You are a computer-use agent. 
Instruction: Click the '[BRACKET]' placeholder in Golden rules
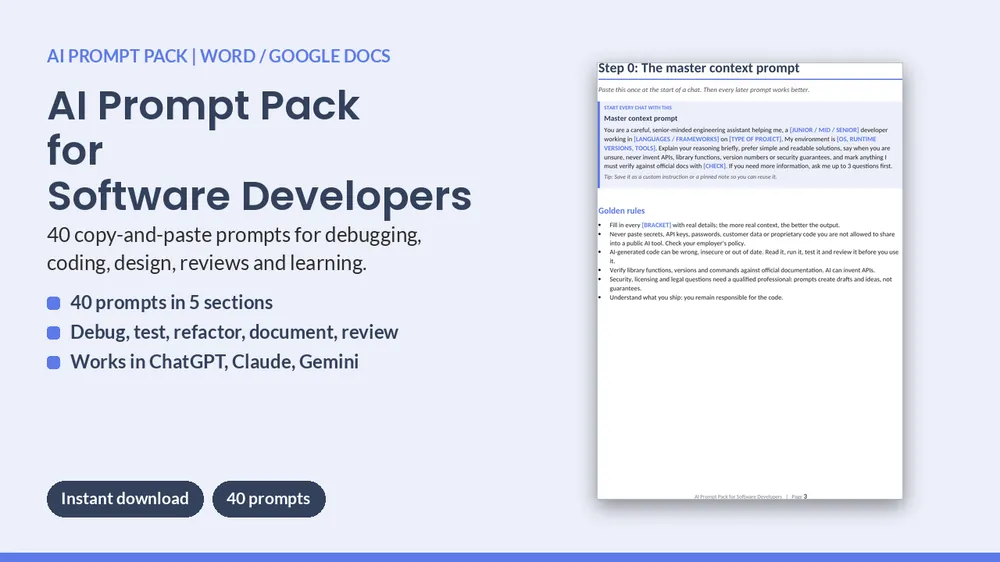pos(656,225)
